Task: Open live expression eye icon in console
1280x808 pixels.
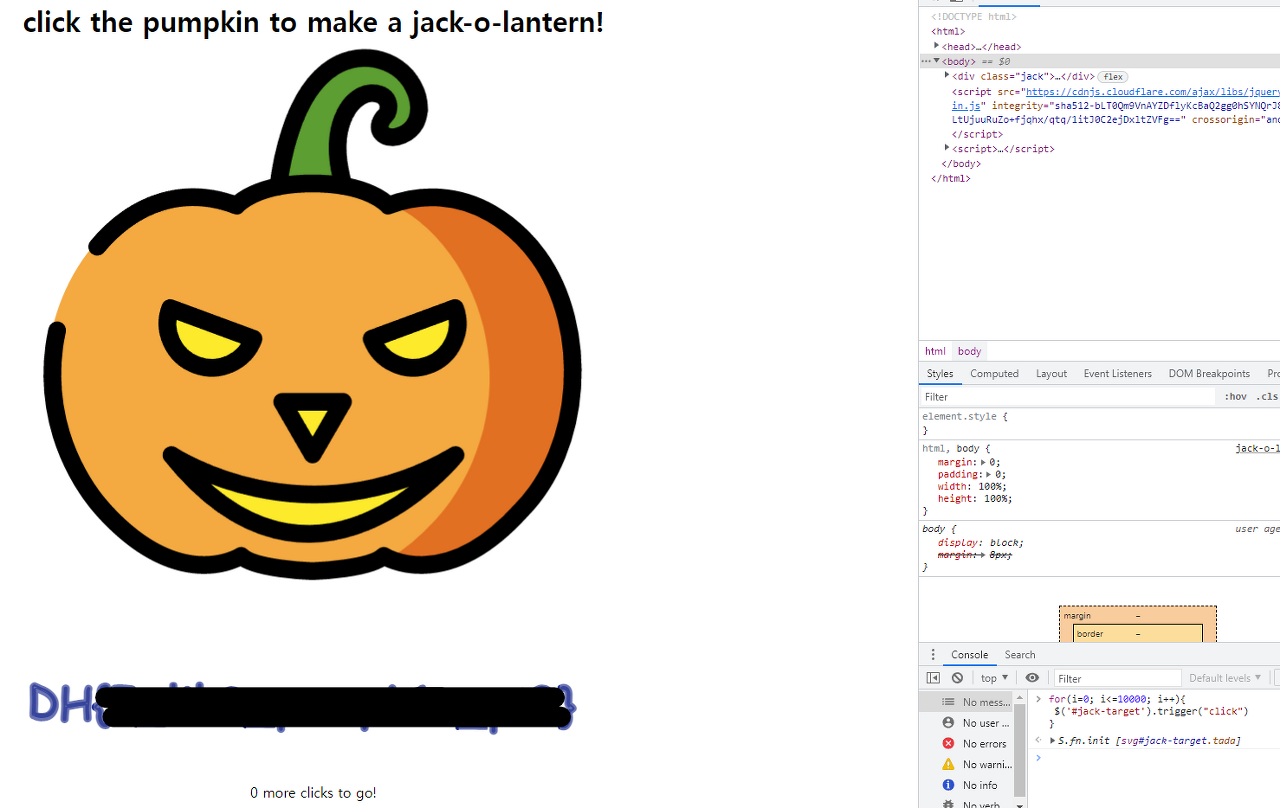Action: 1032,678
